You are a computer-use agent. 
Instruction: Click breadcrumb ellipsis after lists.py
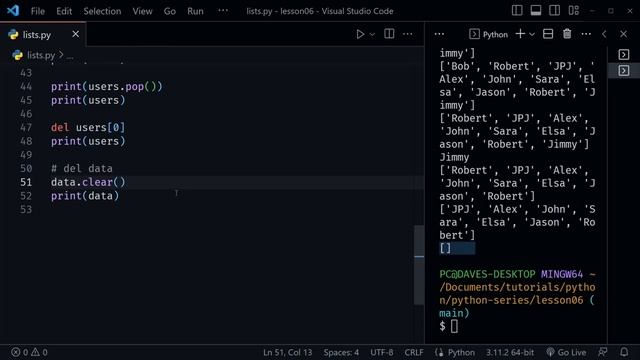click(70, 56)
